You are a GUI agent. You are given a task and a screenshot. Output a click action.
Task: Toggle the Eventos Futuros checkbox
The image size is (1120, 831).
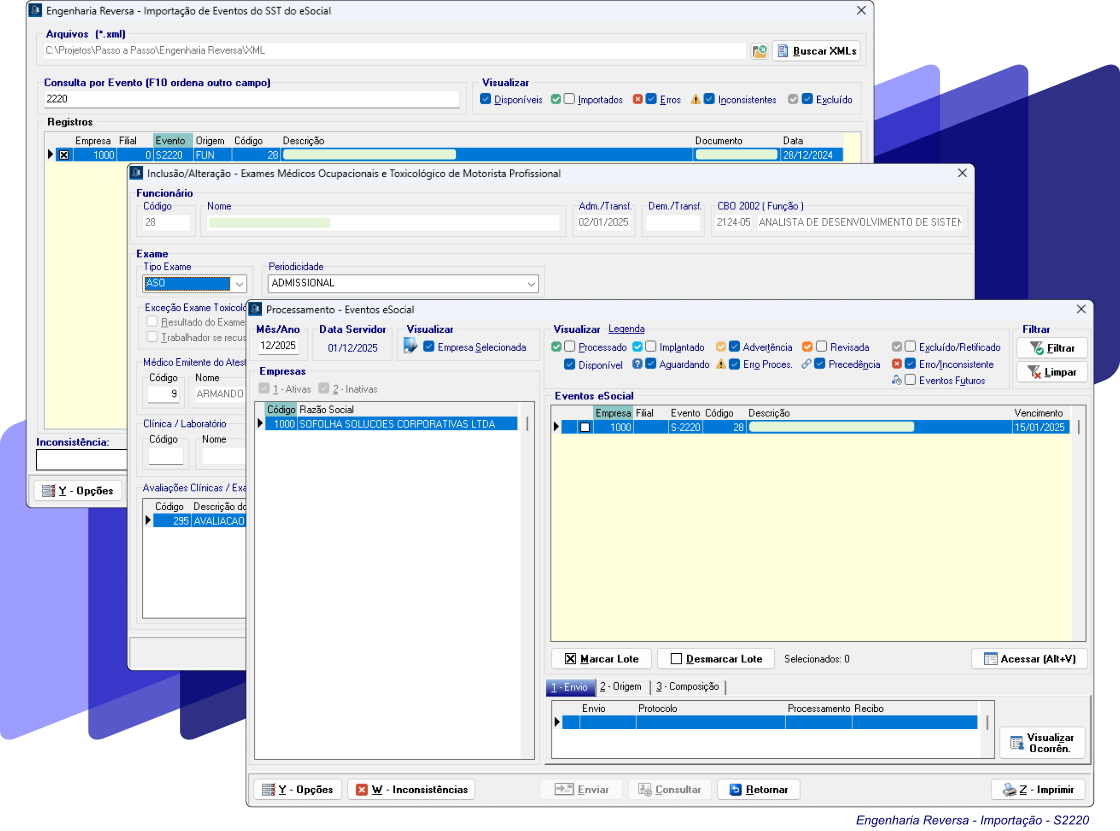911,380
